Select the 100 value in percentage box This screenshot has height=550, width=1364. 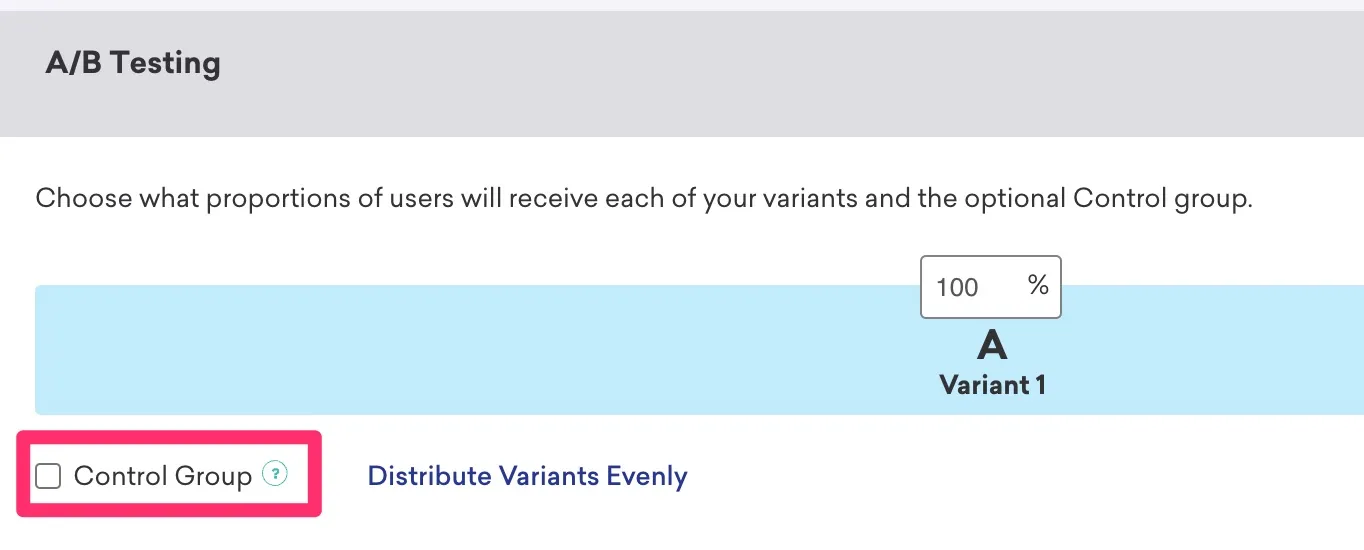[957, 288]
